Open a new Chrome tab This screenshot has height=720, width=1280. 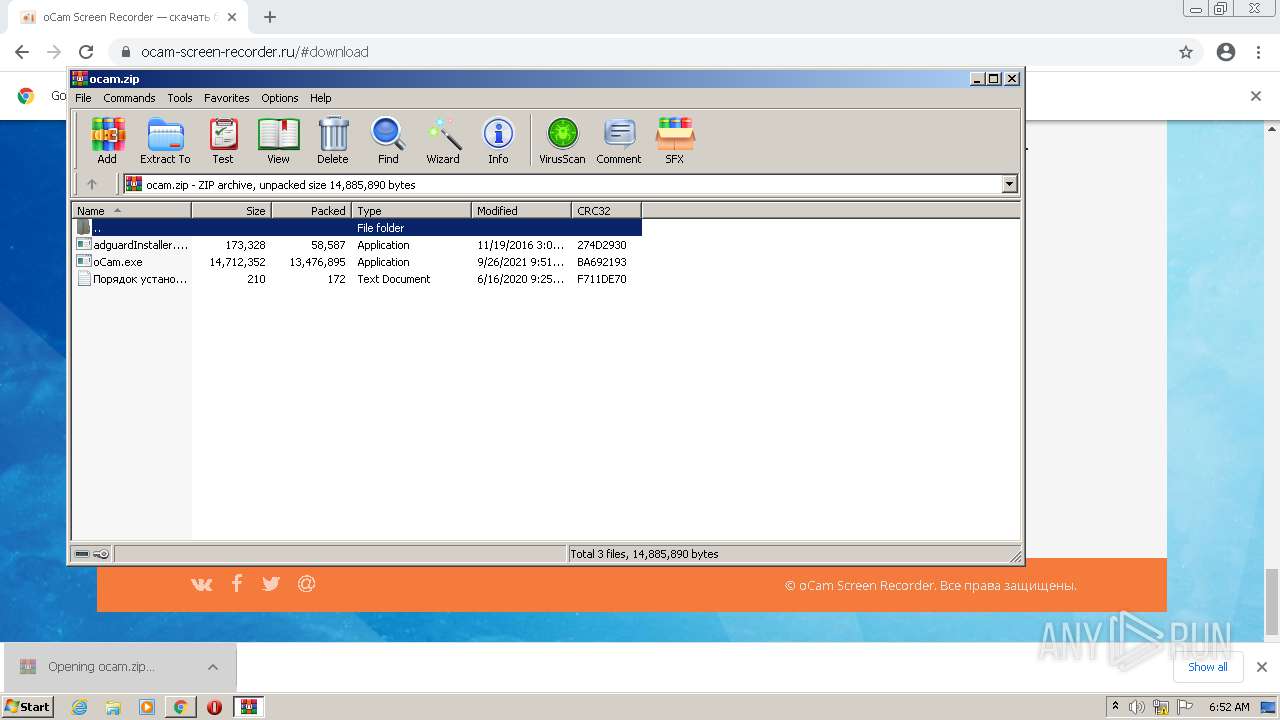coord(270,17)
